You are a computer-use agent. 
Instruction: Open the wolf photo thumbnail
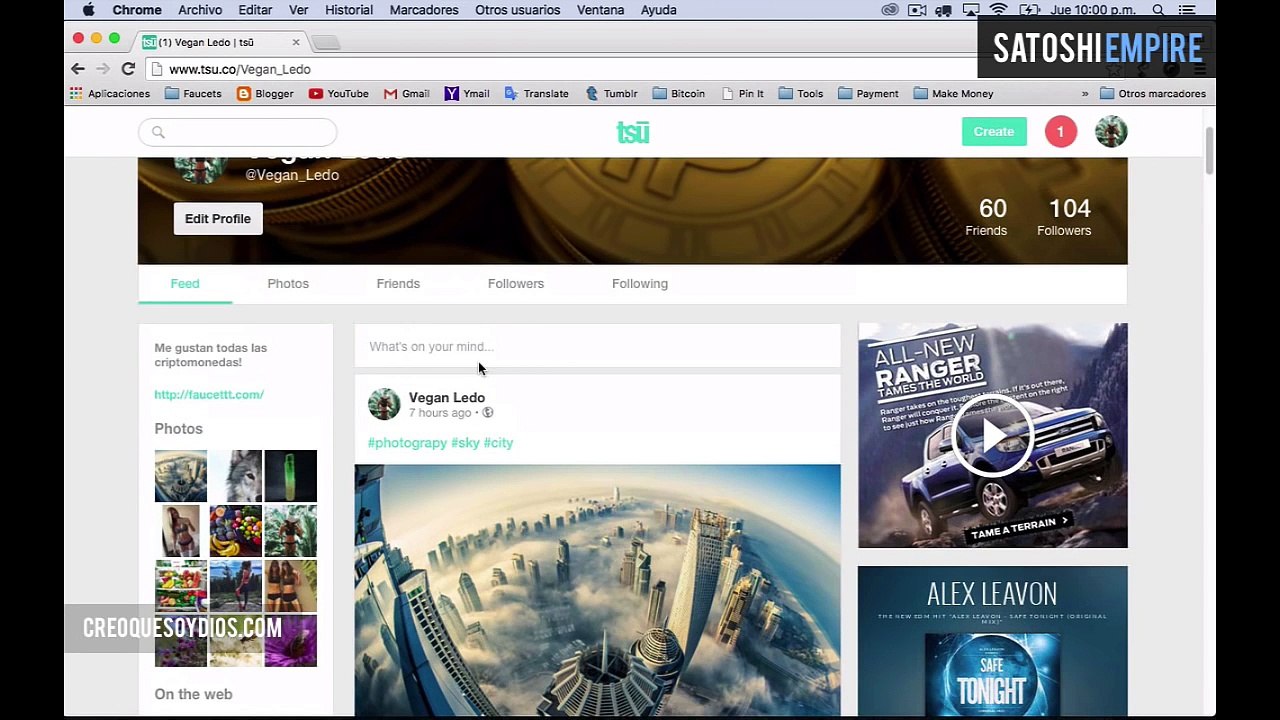pos(236,476)
